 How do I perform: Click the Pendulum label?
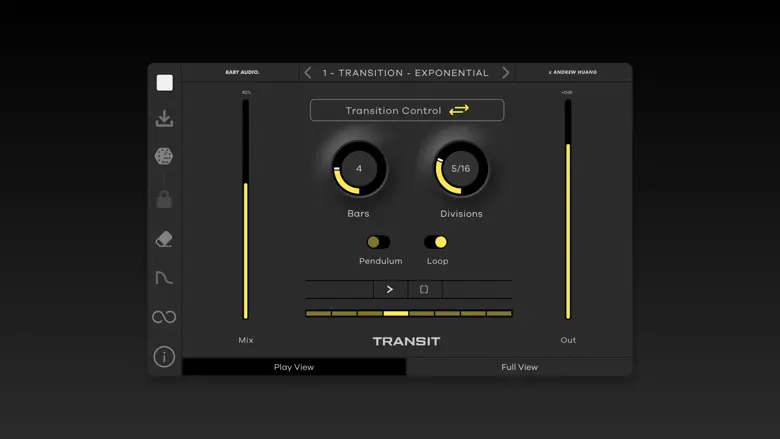coord(381,261)
